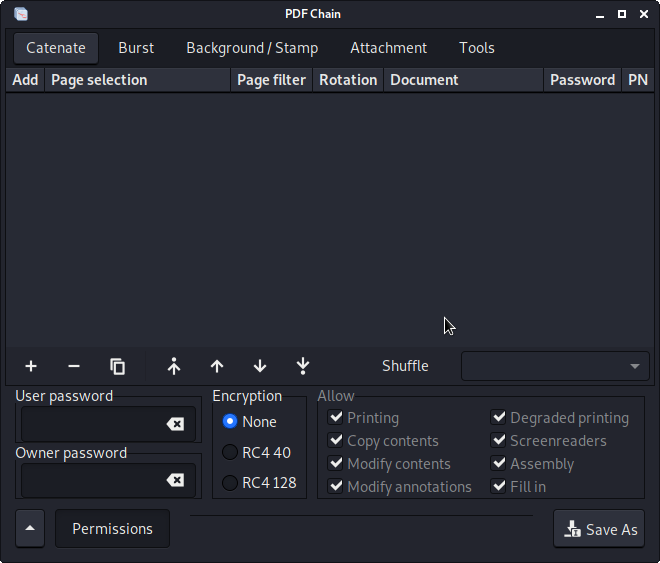The image size is (660, 563).
Task: Click Rotation column header
Action: (348, 80)
